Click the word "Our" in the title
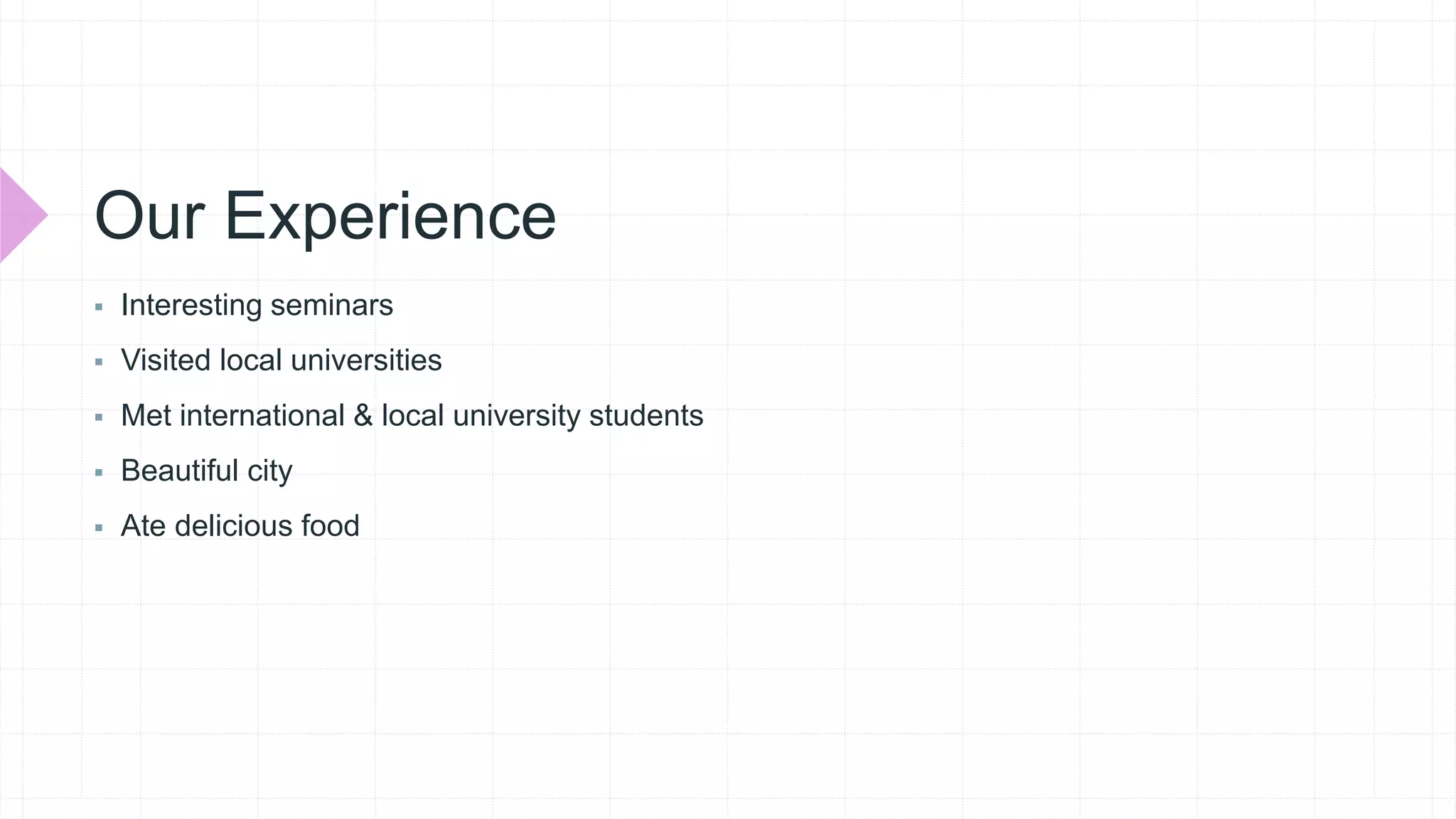This screenshot has height=819, width=1456. (x=149, y=216)
